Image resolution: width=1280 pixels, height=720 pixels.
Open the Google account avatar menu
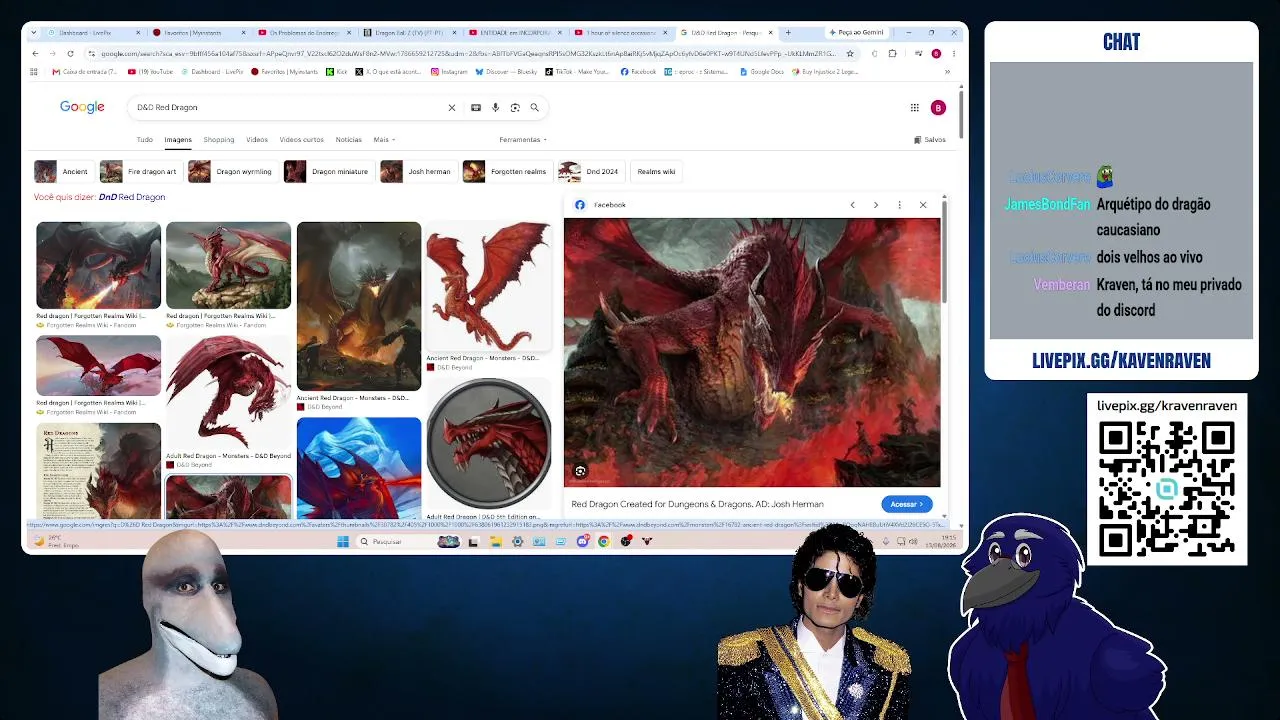click(x=938, y=108)
